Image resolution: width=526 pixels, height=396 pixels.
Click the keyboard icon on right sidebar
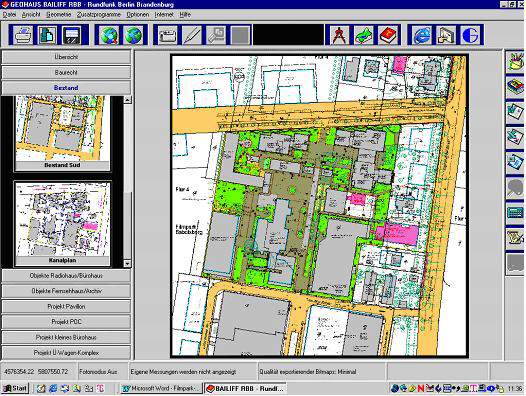click(x=515, y=213)
